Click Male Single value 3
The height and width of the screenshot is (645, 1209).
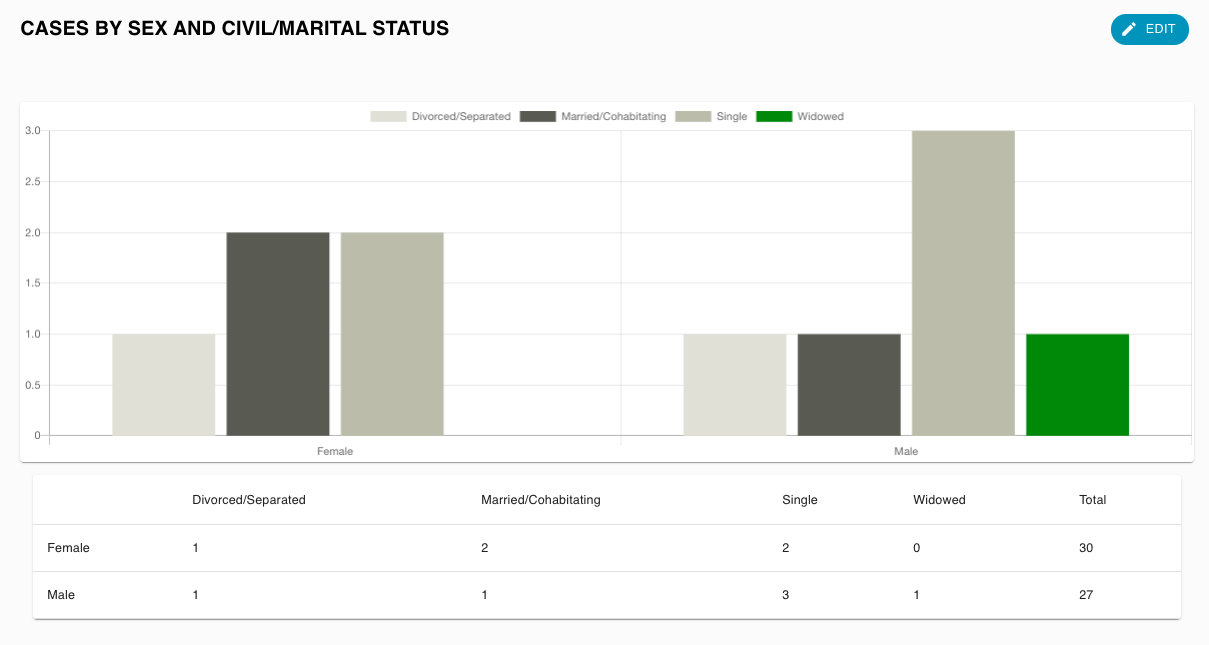(x=786, y=595)
